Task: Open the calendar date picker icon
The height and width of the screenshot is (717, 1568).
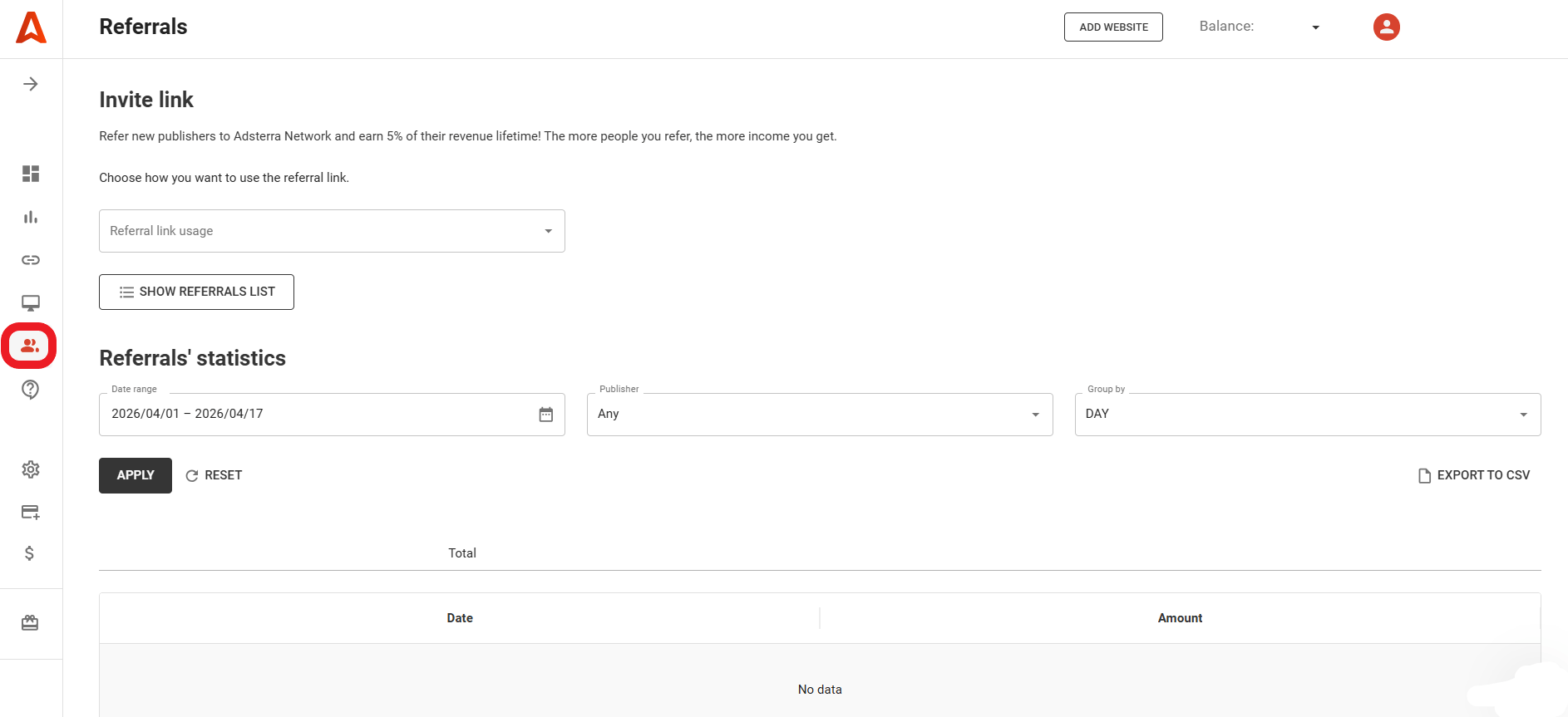Action: [545, 415]
